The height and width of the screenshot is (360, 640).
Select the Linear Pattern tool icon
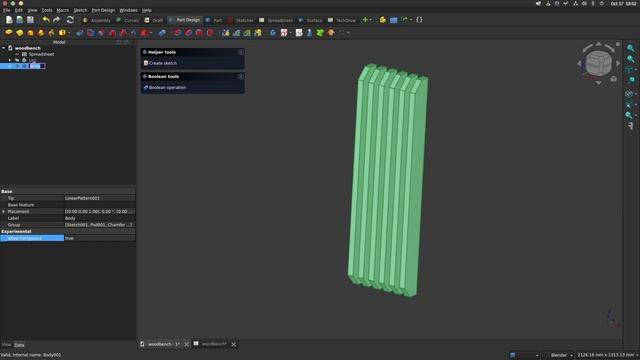(236, 33)
